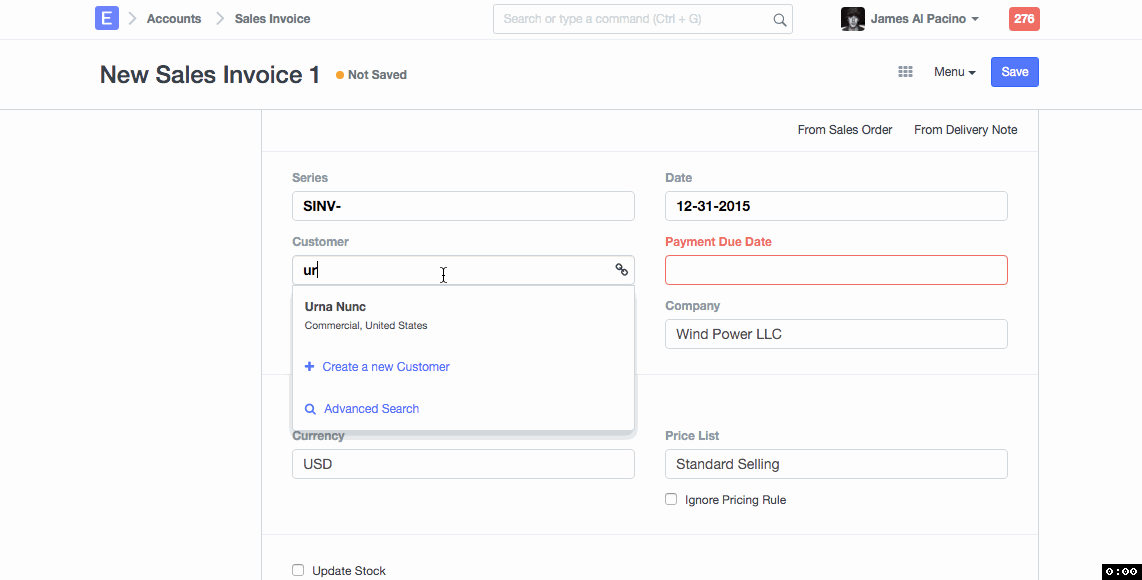The height and width of the screenshot is (580, 1142).
Task: Go to Accounts breadcrumb
Action: (173, 19)
